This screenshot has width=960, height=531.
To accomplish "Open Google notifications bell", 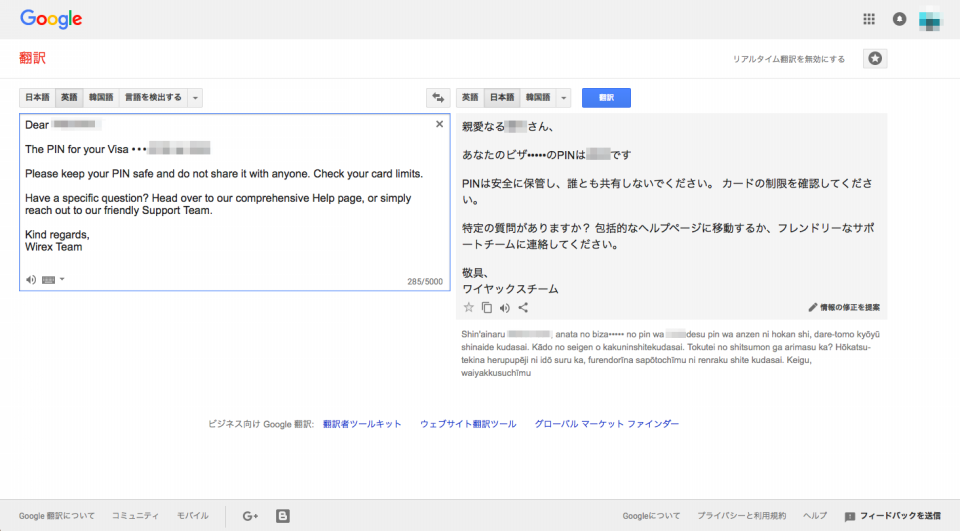I will pyautogui.click(x=899, y=19).
